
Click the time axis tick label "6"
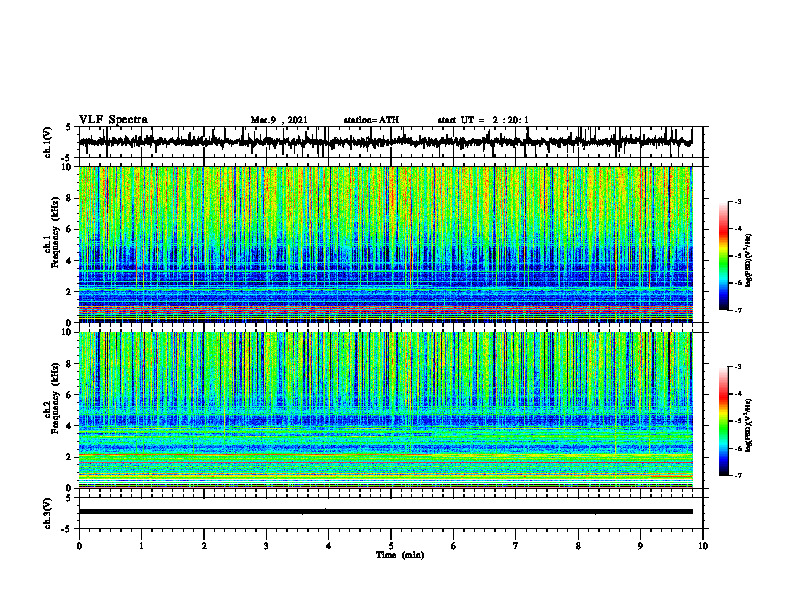pyautogui.click(x=454, y=546)
